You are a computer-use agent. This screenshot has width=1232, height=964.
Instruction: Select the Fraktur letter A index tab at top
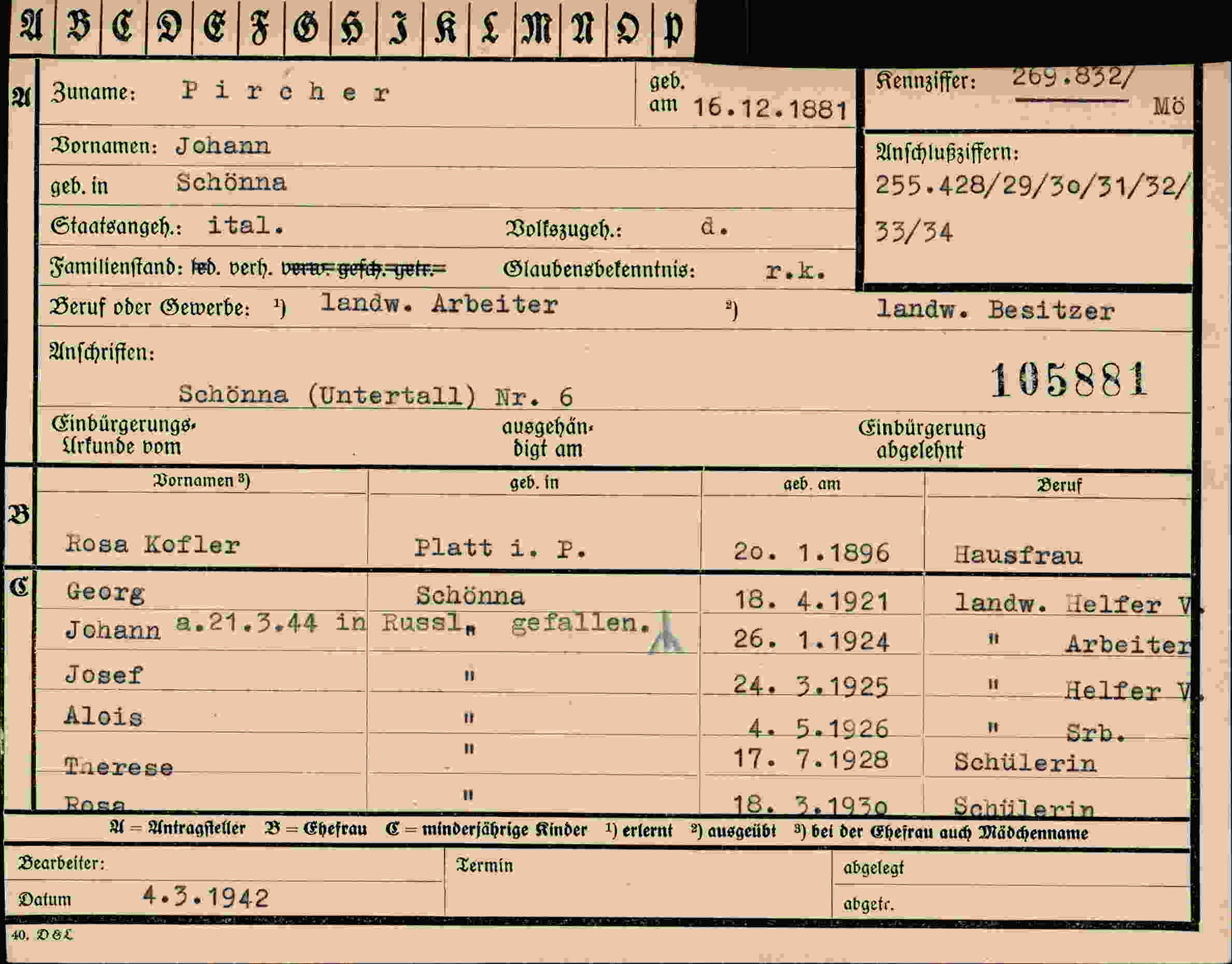pyautogui.click(x=32, y=27)
